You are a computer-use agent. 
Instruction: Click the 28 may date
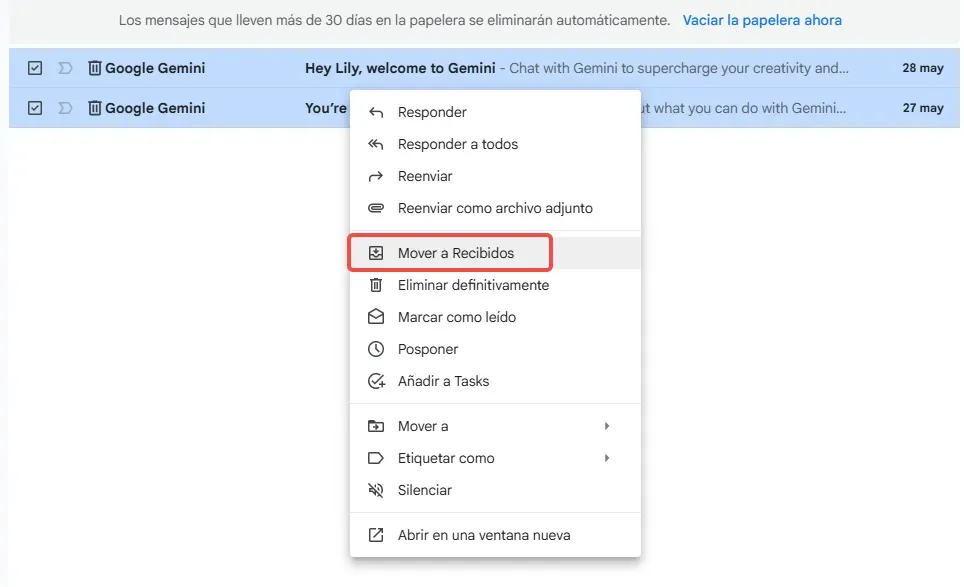pyautogui.click(x=923, y=68)
